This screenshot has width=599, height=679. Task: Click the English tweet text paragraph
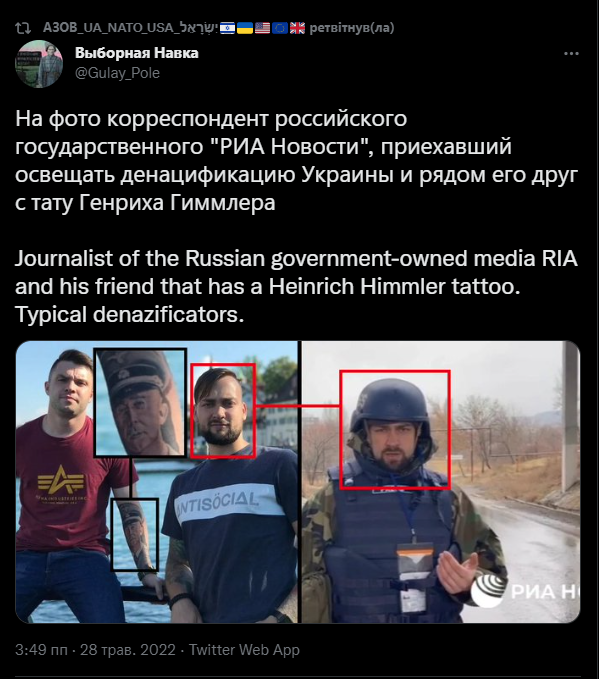coord(296,286)
